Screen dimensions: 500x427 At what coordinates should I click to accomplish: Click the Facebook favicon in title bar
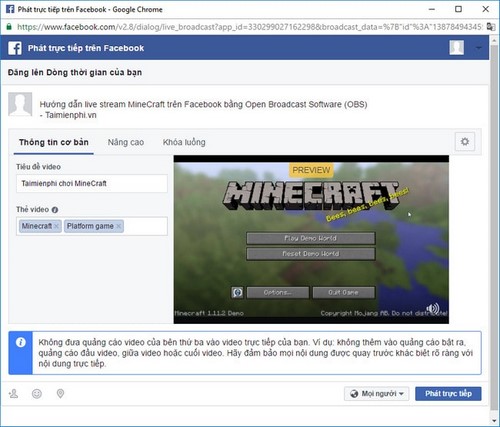tap(10, 9)
